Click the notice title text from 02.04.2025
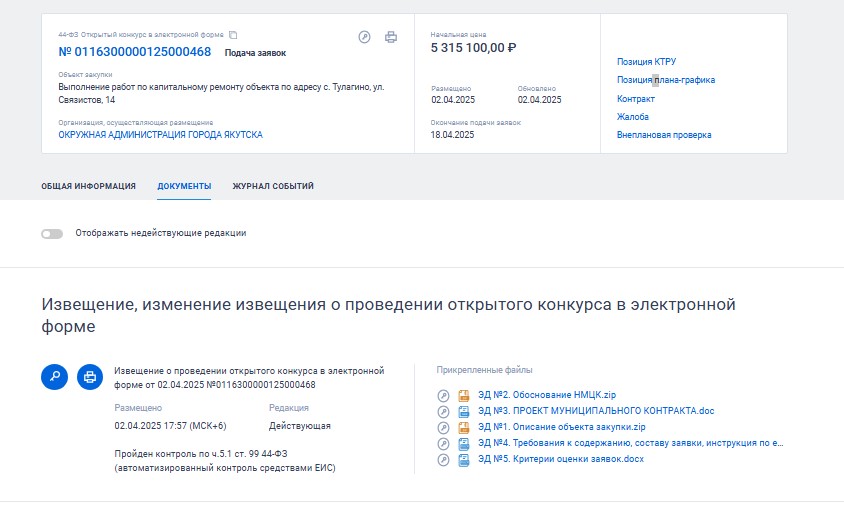 pos(249,377)
